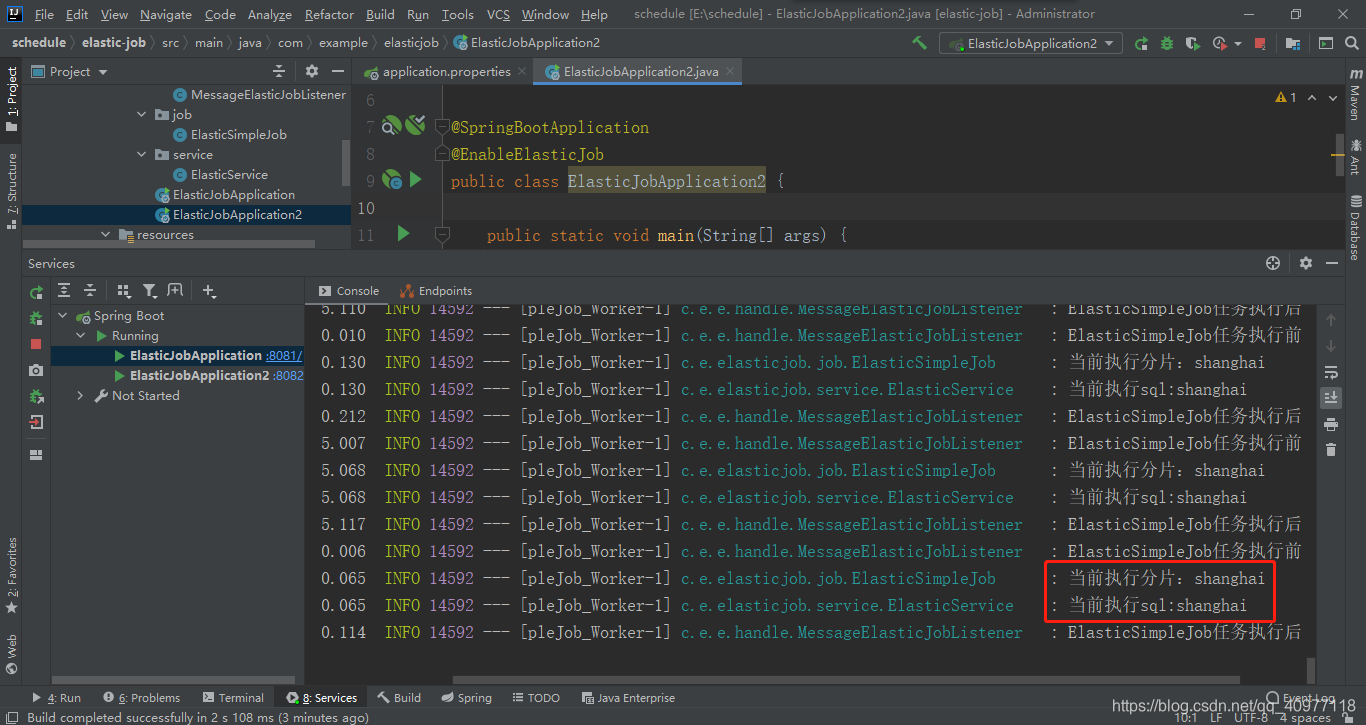Select ElasticJobApplication2 in the Services tree
This screenshot has width=1366, height=725.
point(199,376)
